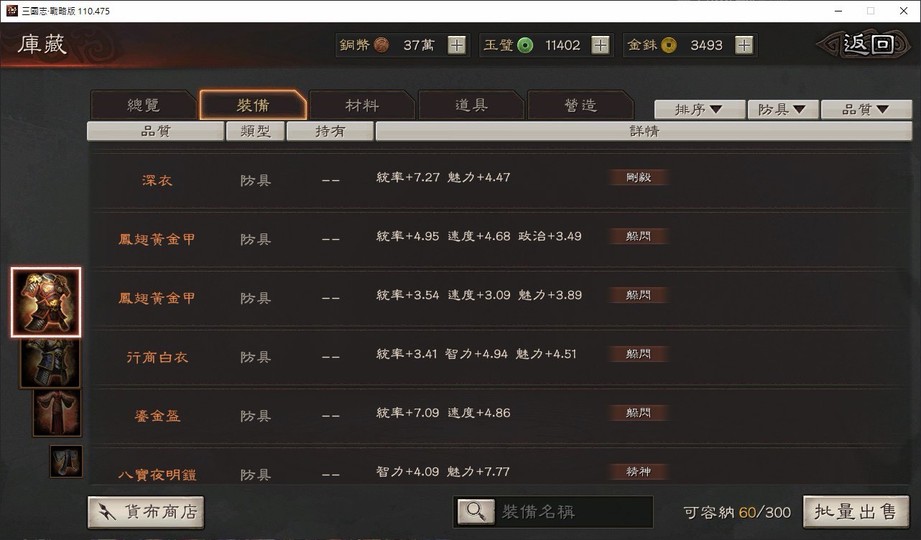Click the 返回 back button
The height and width of the screenshot is (540, 921).
(868, 44)
